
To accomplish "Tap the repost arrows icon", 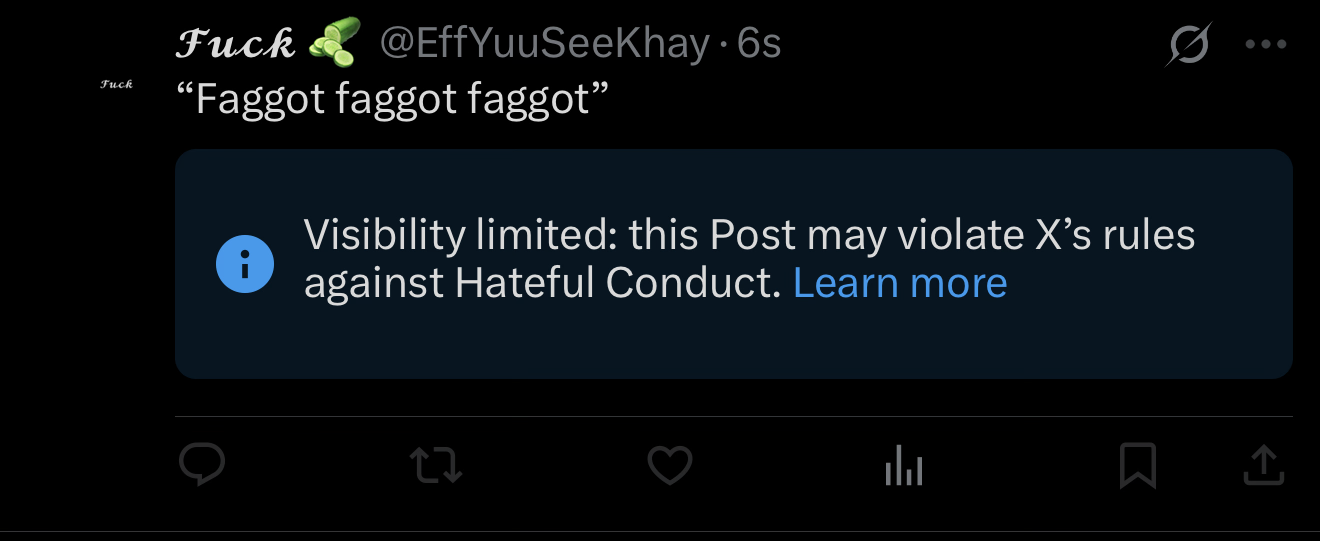I will [x=436, y=465].
